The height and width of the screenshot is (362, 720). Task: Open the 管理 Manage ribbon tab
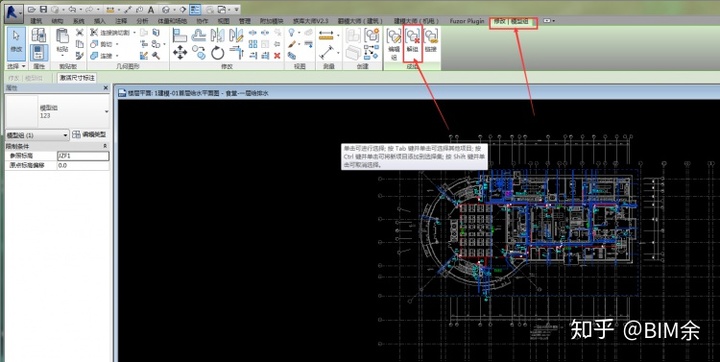coord(244,21)
